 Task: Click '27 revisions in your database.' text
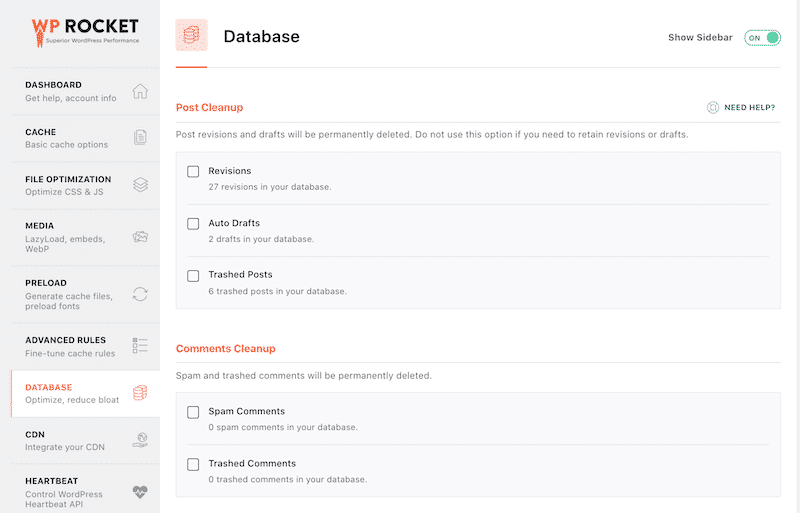270,187
